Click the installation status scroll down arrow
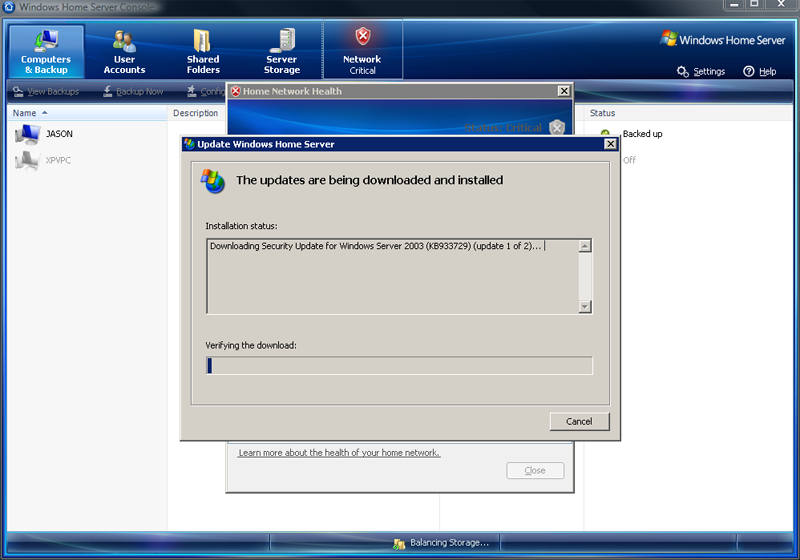 (585, 307)
